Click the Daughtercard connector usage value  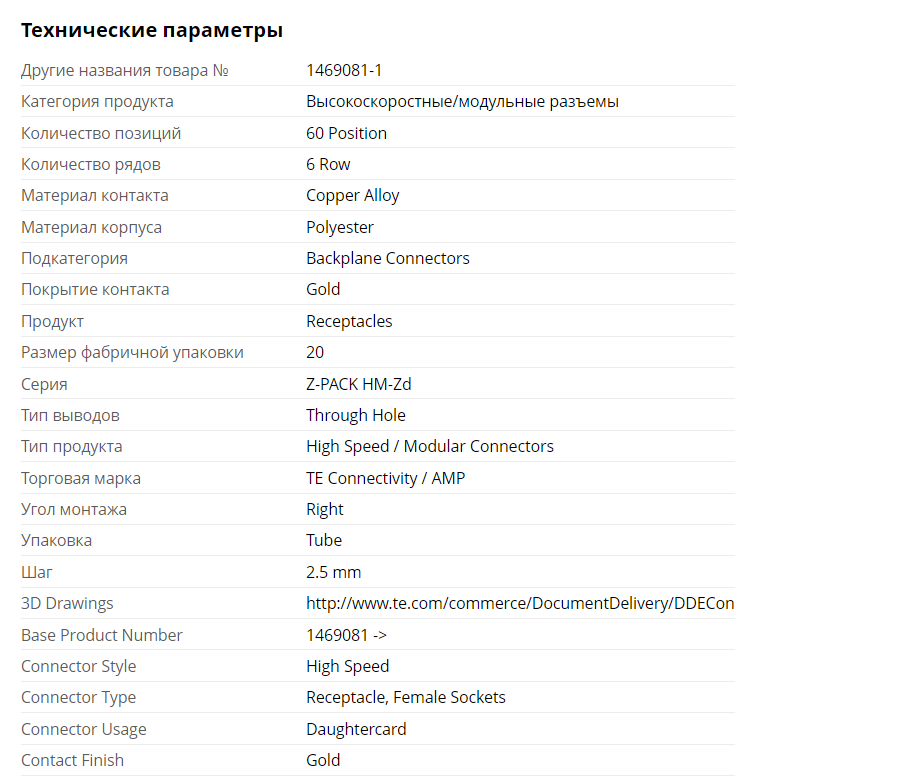pos(356,729)
